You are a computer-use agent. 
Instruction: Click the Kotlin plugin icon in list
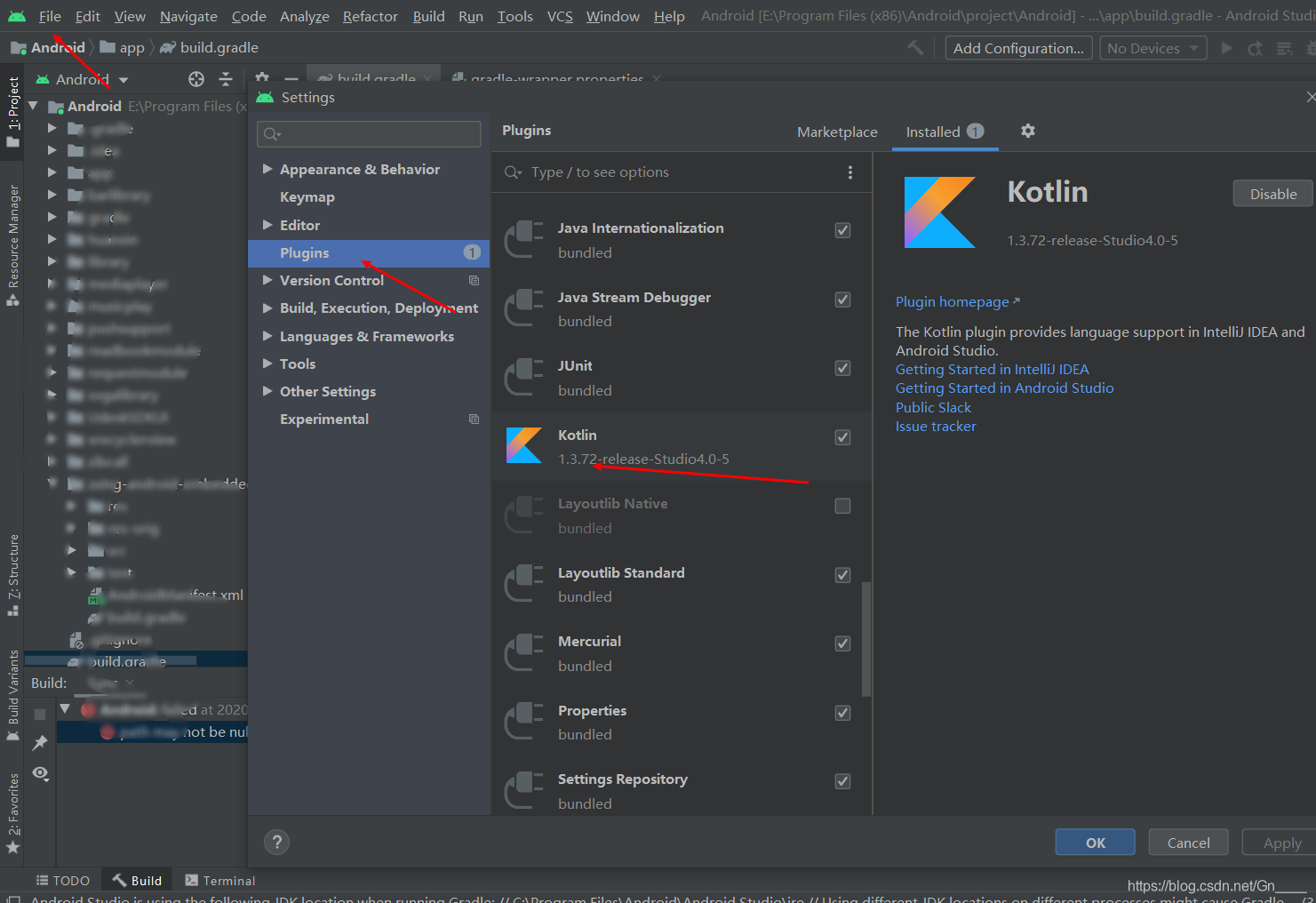[x=524, y=445]
